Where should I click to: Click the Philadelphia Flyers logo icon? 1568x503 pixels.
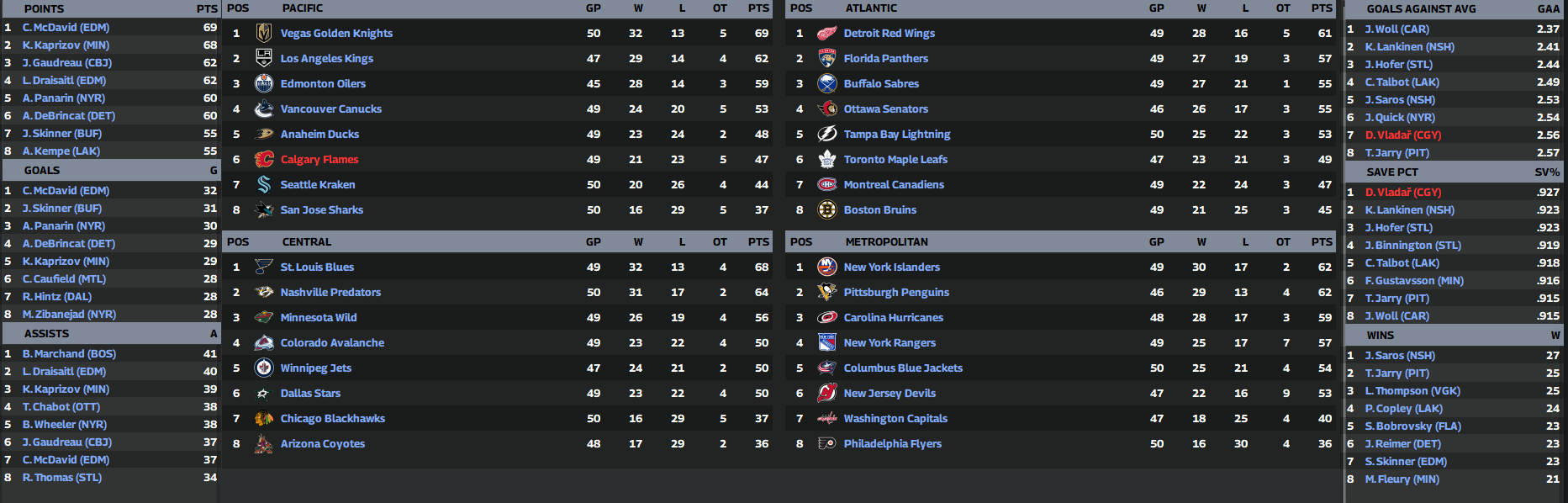pos(827,444)
